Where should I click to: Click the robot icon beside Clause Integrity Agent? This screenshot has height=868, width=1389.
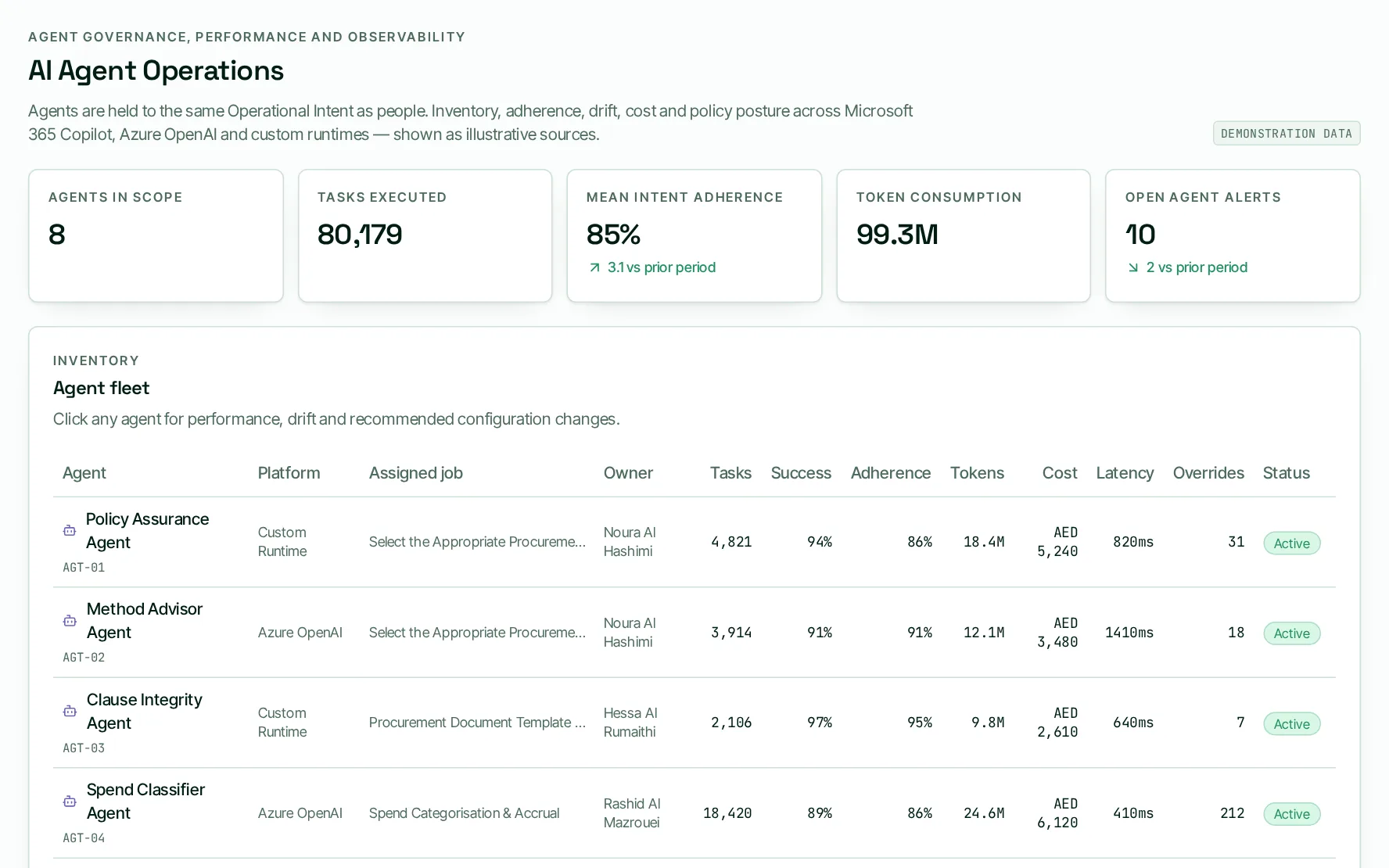[x=70, y=711]
